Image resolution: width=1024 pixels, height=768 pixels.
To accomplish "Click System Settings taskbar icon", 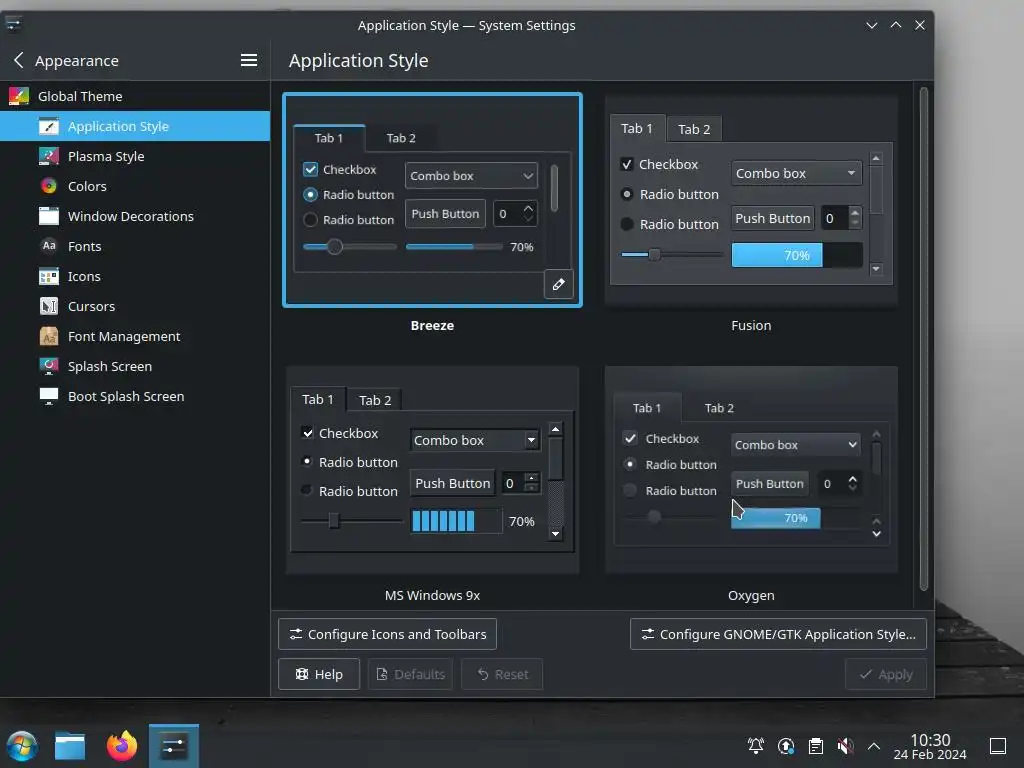I will pos(174,746).
